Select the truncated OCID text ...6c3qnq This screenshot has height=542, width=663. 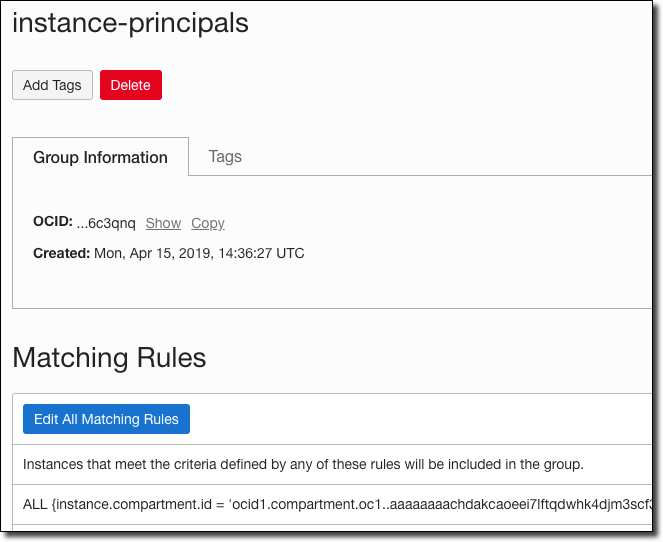pos(106,223)
